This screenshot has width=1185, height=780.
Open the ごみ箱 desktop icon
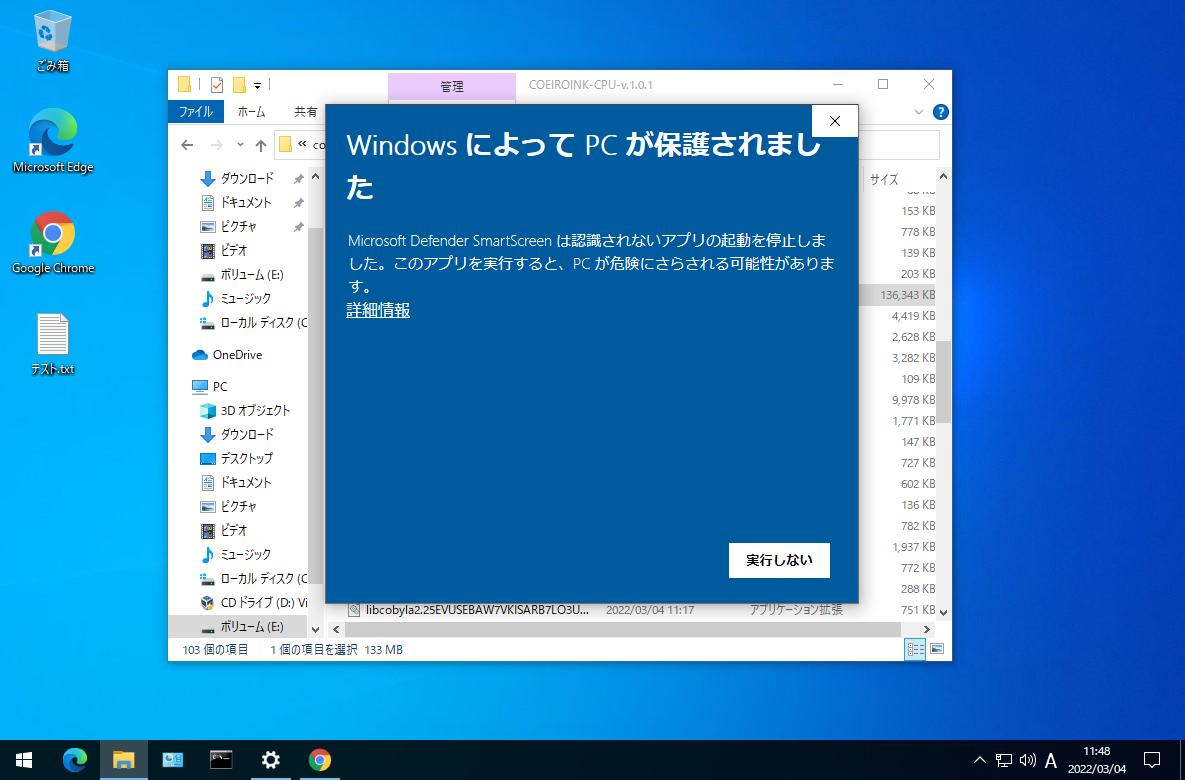tap(52, 41)
